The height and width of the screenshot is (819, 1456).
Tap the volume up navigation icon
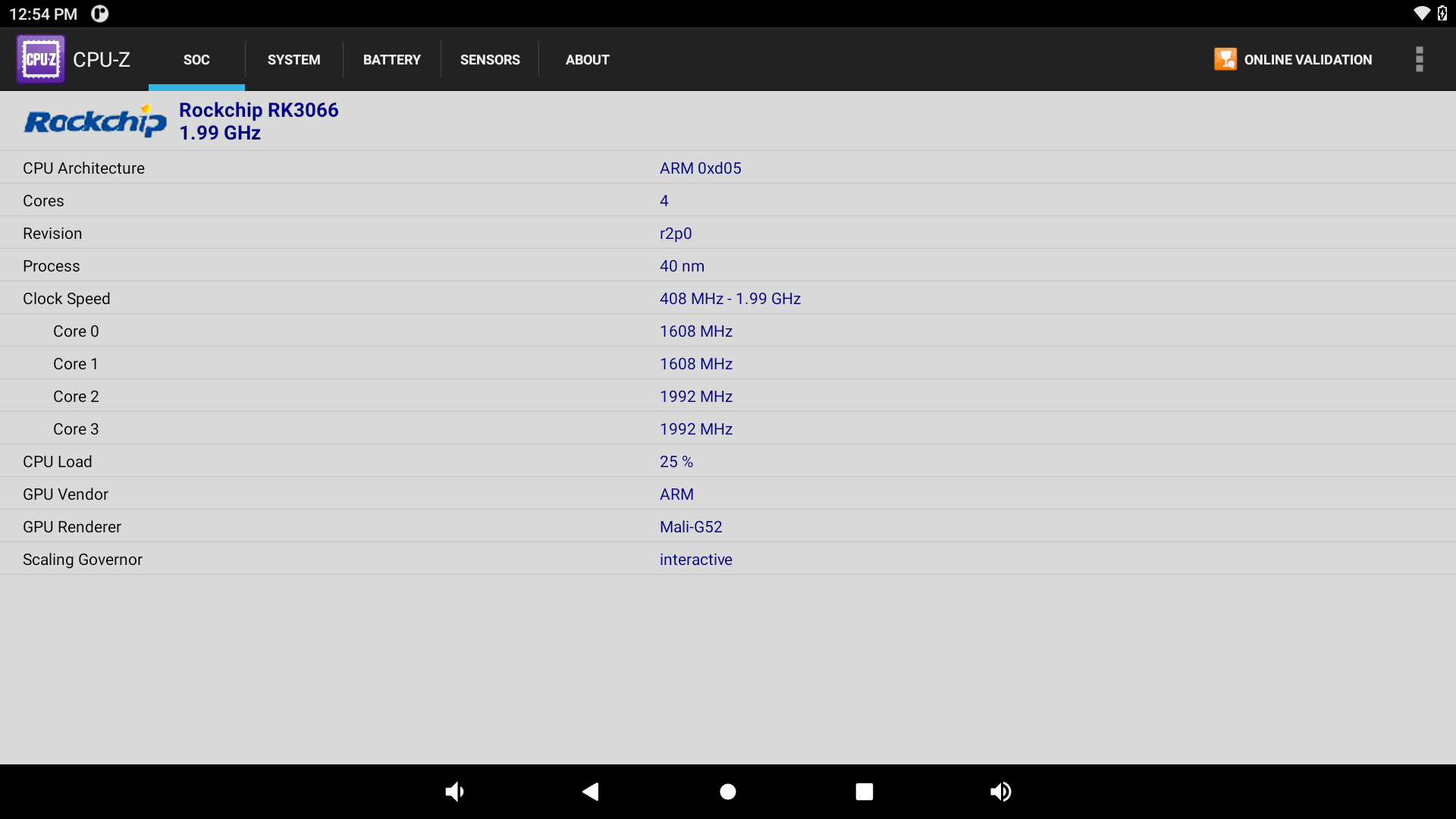point(1001,792)
